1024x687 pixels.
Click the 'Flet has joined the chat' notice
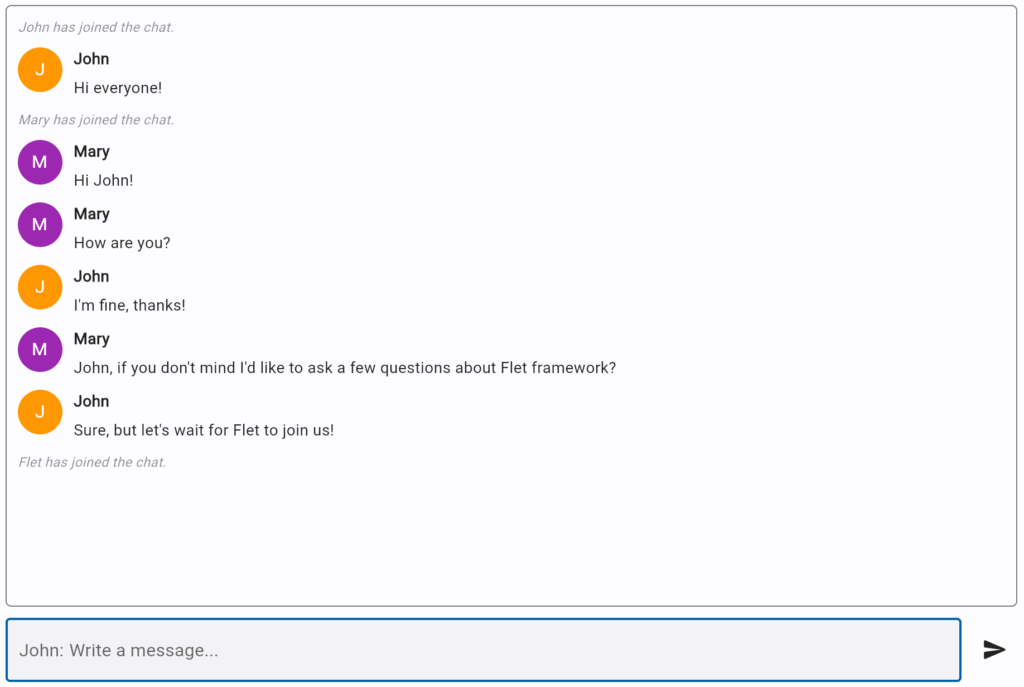pyautogui.click(x=92, y=462)
